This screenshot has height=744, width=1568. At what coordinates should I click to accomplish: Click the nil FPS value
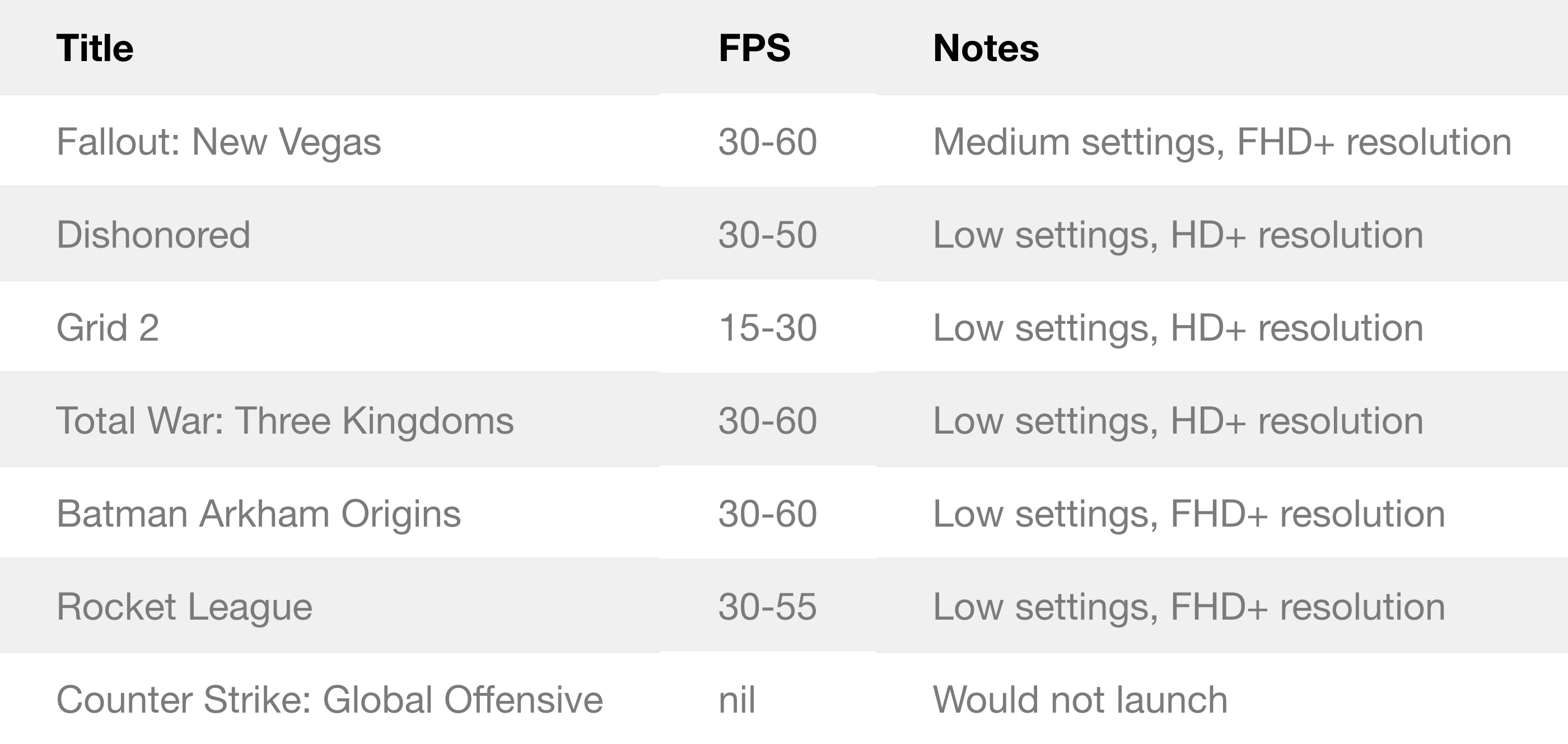[x=736, y=700]
